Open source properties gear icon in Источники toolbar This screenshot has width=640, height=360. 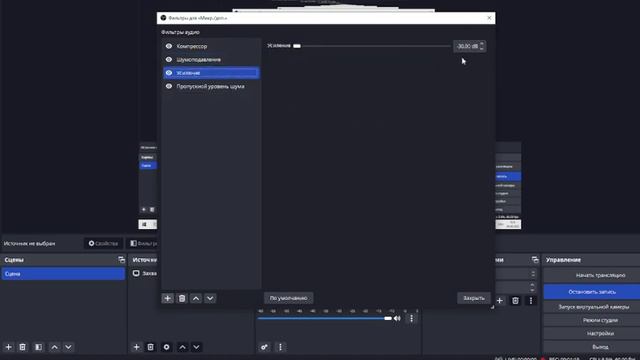coord(167,347)
